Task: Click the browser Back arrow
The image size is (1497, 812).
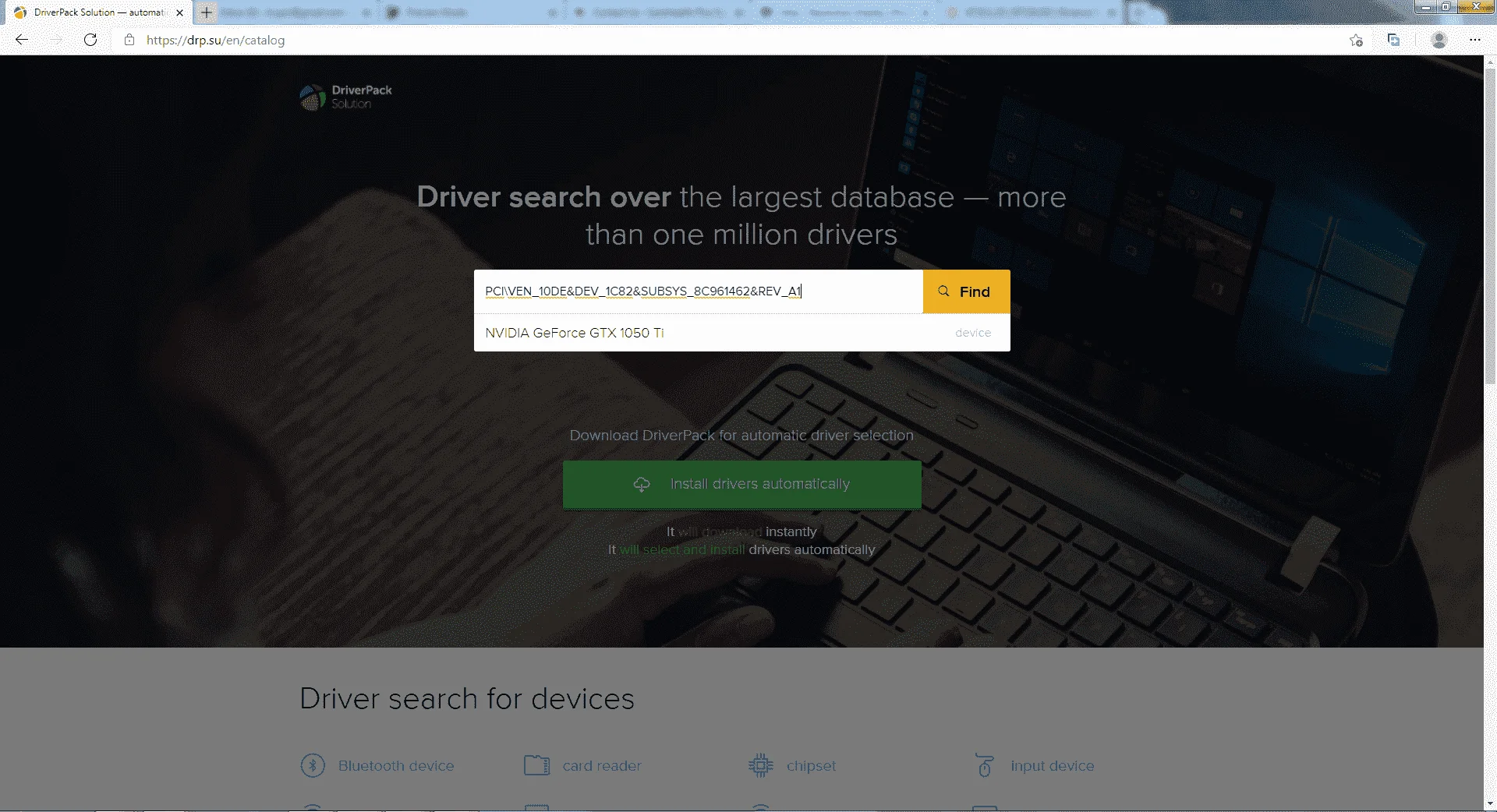Action: [x=22, y=40]
